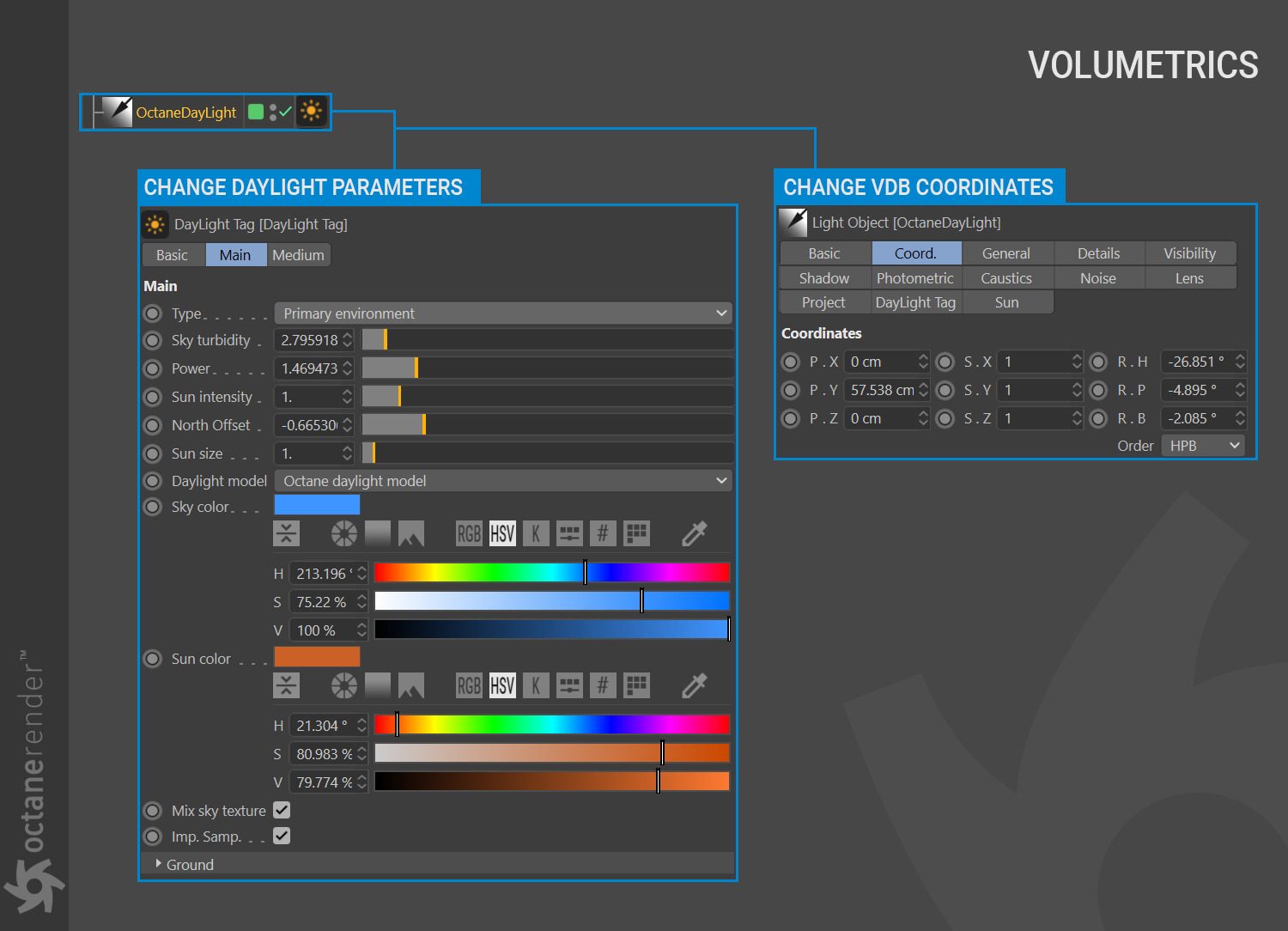Open the Photometric tab

pyautogui.click(x=914, y=278)
